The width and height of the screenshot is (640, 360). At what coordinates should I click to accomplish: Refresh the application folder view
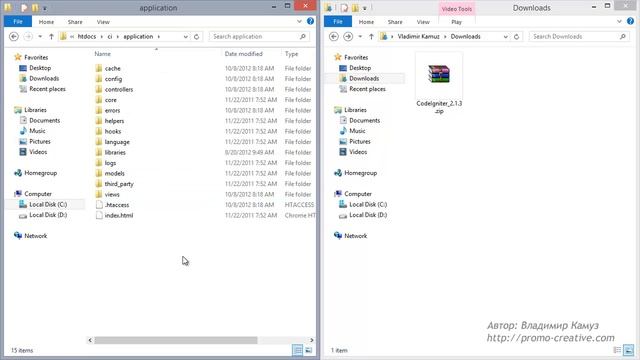pos(196,37)
